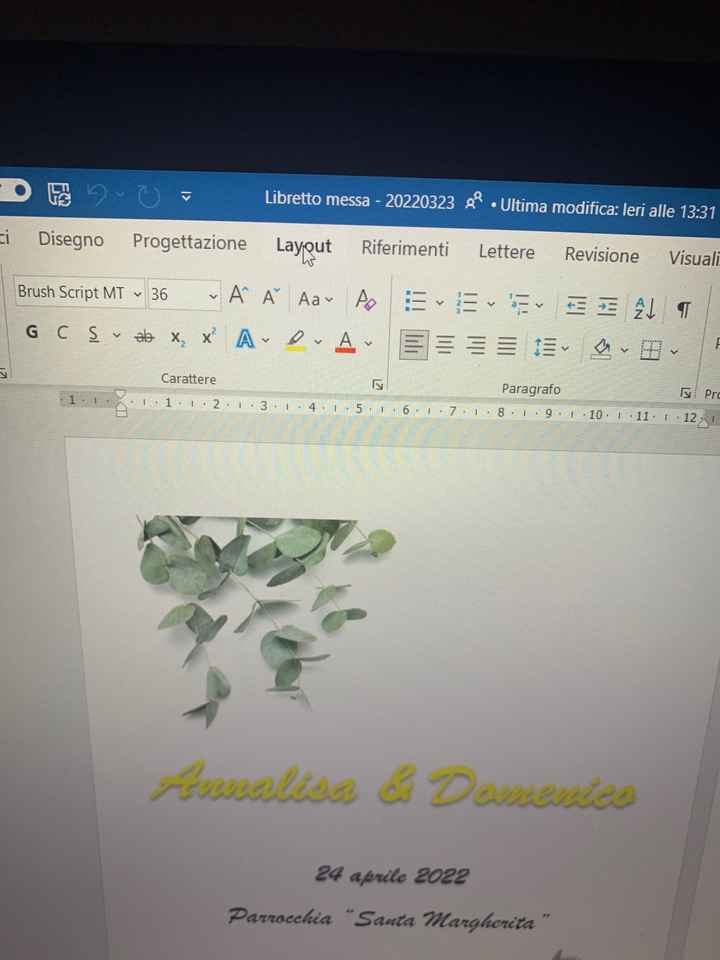720x960 pixels.
Task: Align text right
Action: [x=476, y=346]
